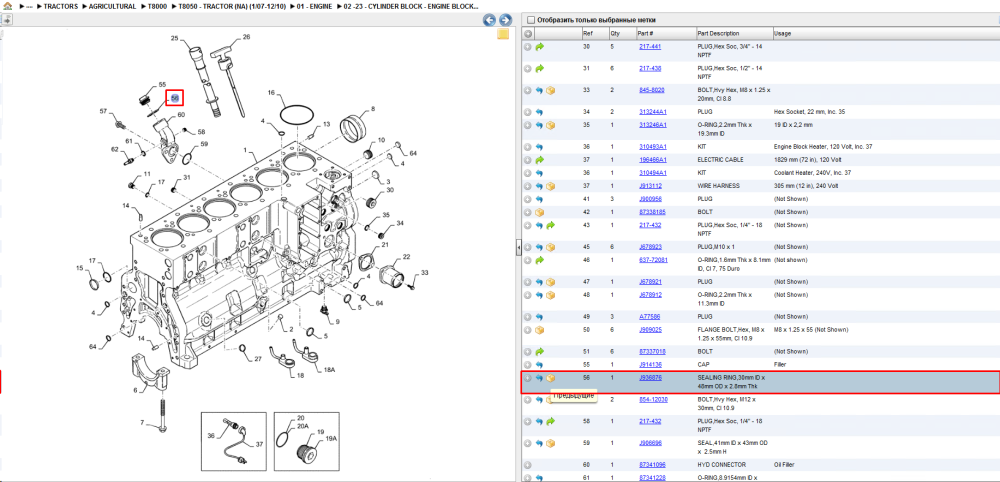
Task: Click green arrow icon in ELECTRIC CABLE row
Action: (x=540, y=159)
